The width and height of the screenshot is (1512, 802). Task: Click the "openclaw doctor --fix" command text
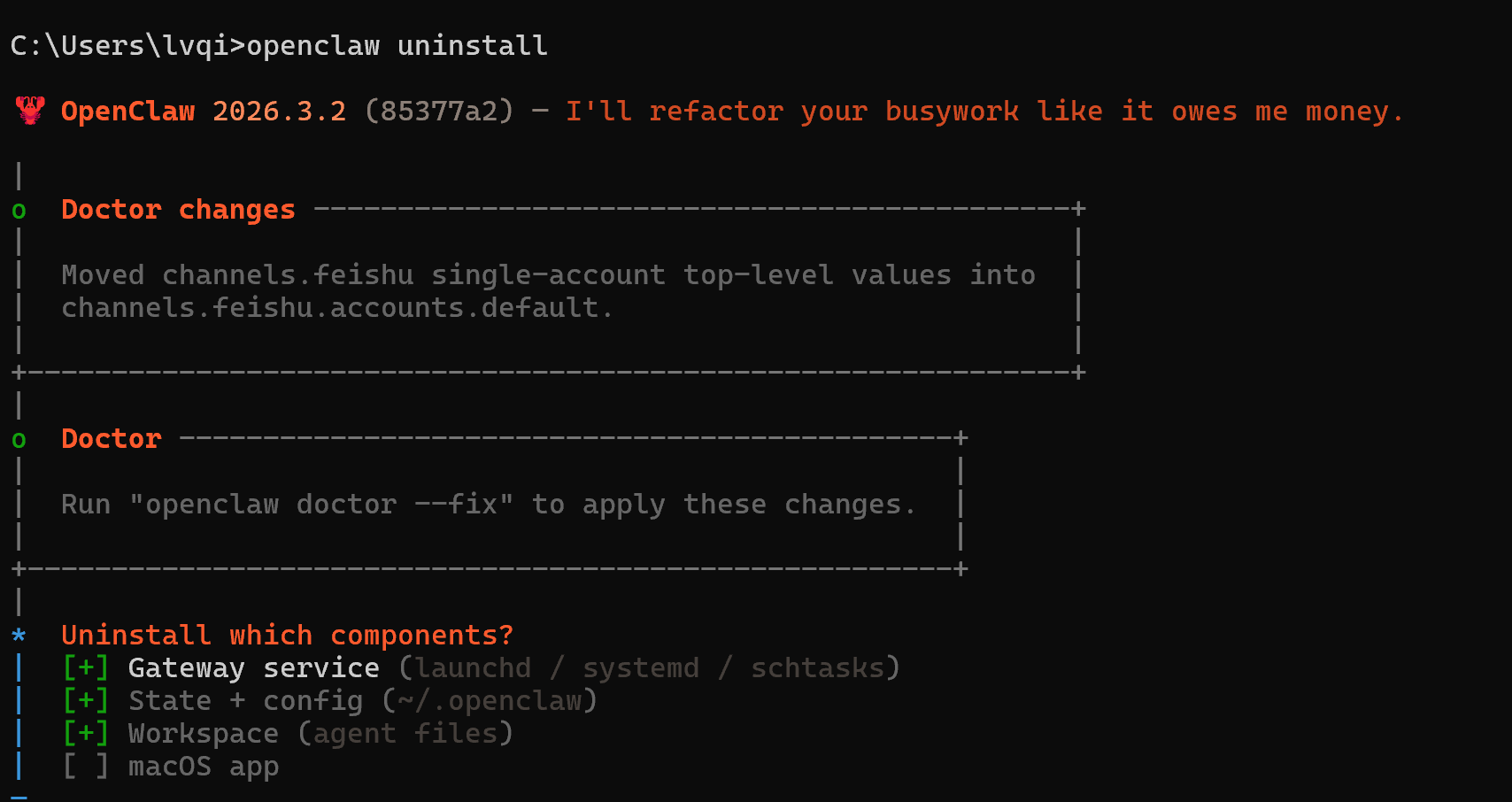[x=320, y=505]
